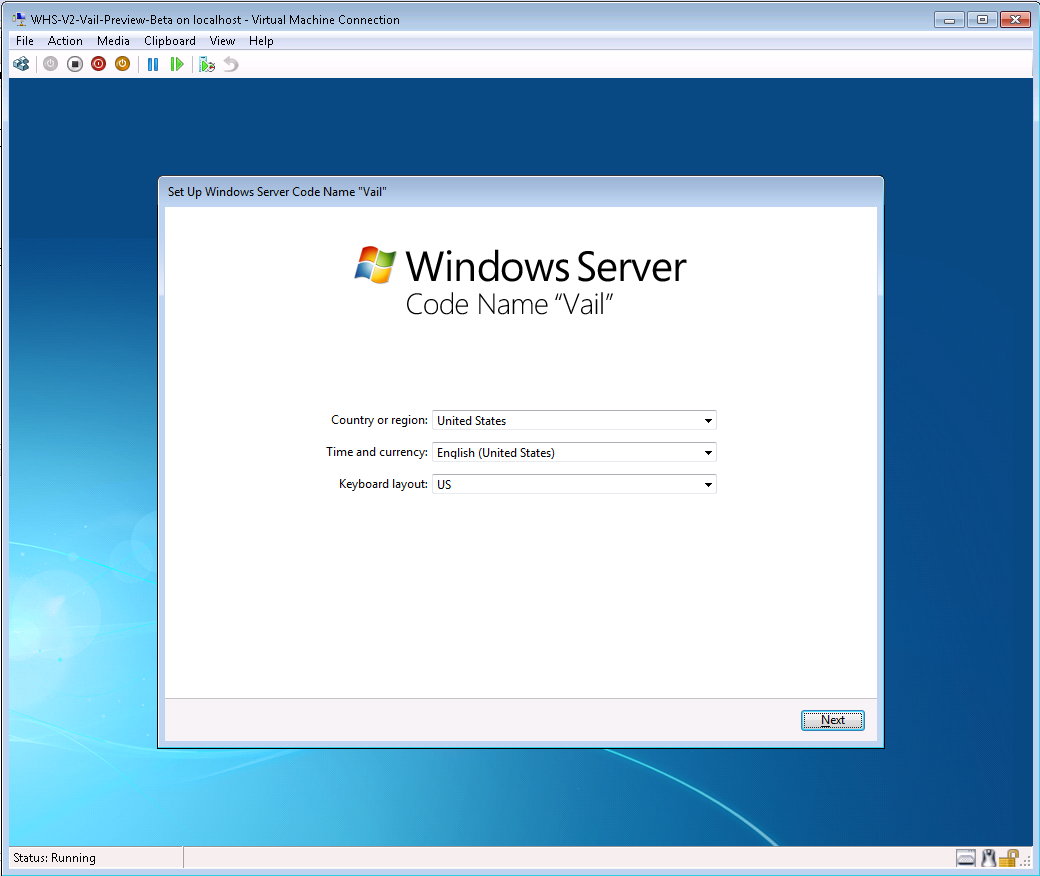1040x876 pixels.
Task: Open the Keyboard layout dropdown
Action: [x=708, y=485]
